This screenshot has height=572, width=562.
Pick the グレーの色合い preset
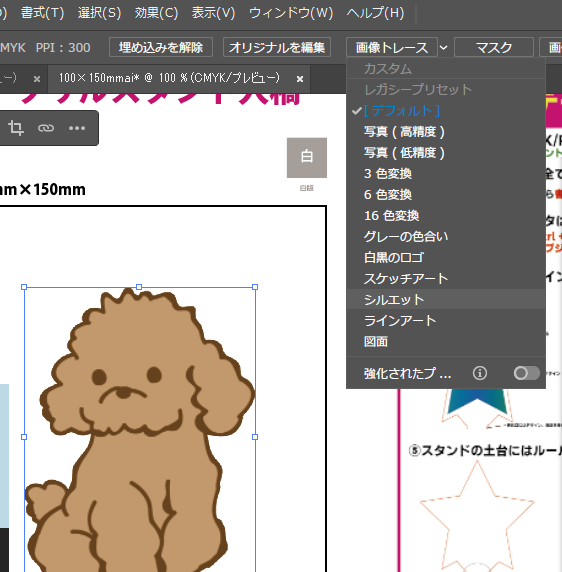pyautogui.click(x=446, y=237)
